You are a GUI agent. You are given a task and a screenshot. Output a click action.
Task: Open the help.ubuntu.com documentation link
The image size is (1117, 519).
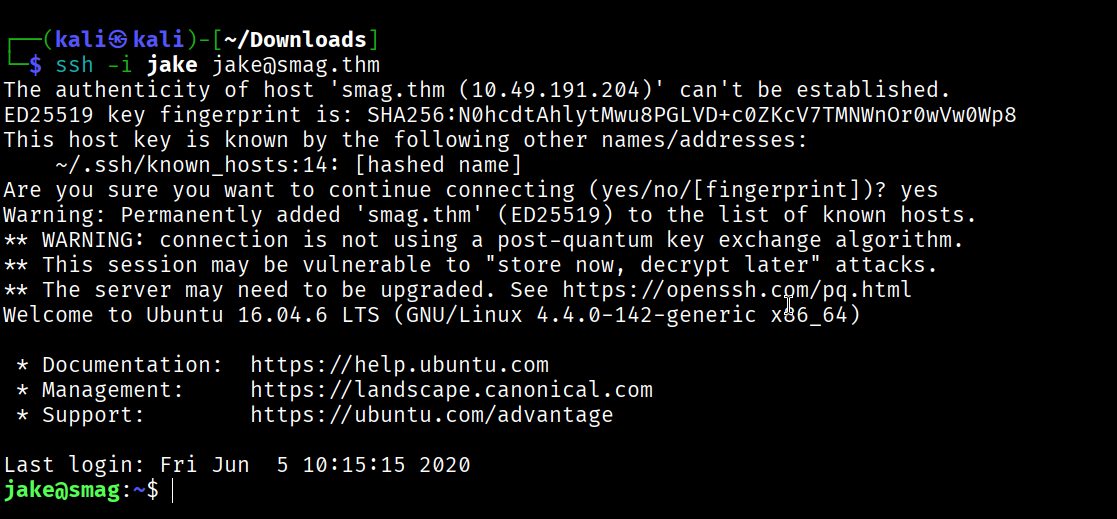pos(399,365)
